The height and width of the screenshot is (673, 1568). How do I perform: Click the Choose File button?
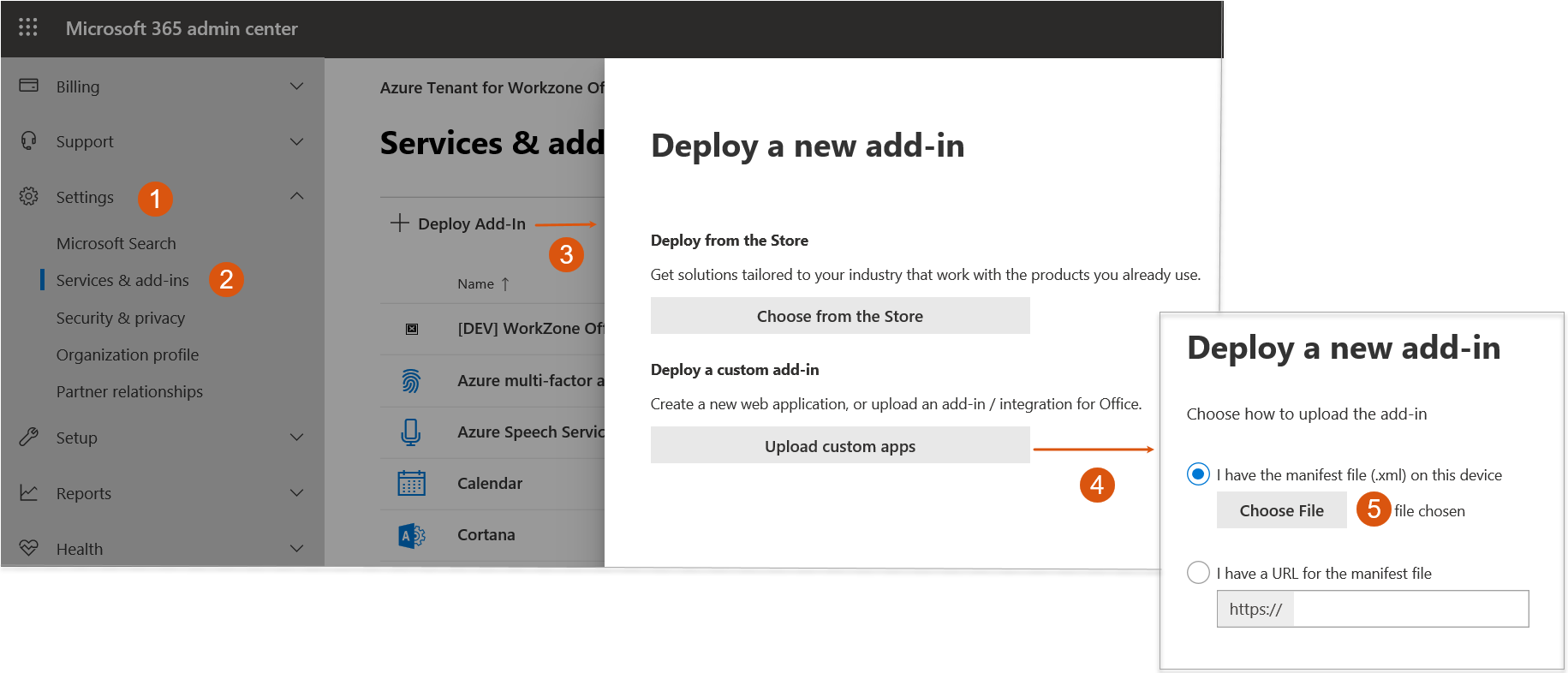point(1281,510)
